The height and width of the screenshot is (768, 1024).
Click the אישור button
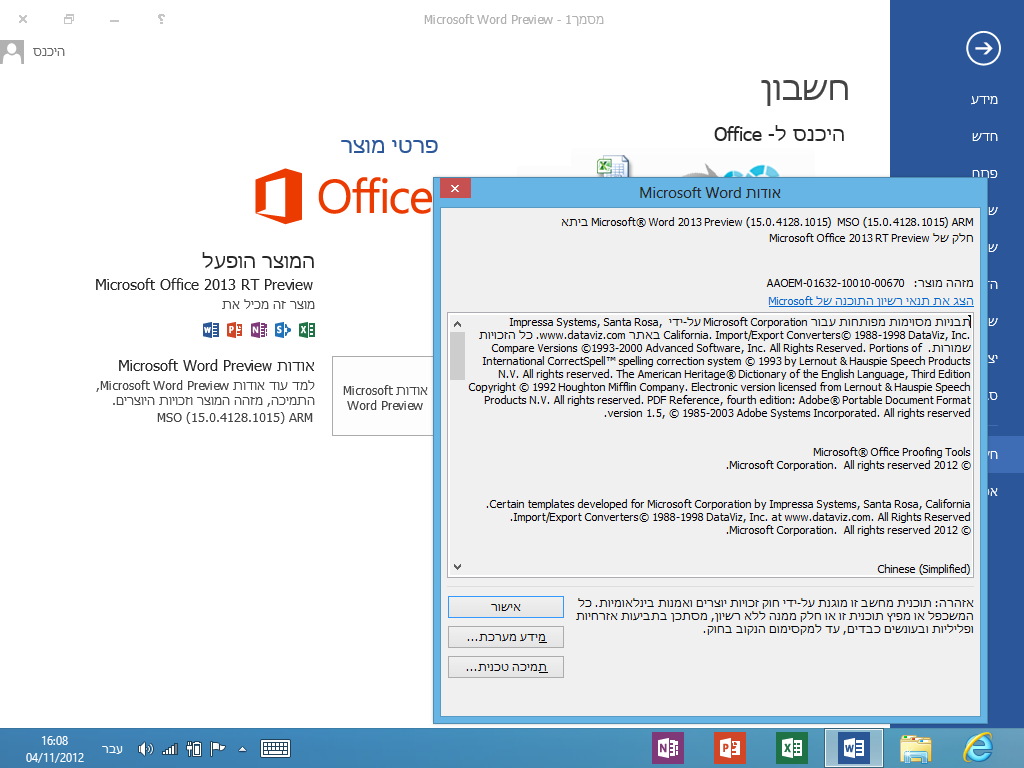pos(505,607)
